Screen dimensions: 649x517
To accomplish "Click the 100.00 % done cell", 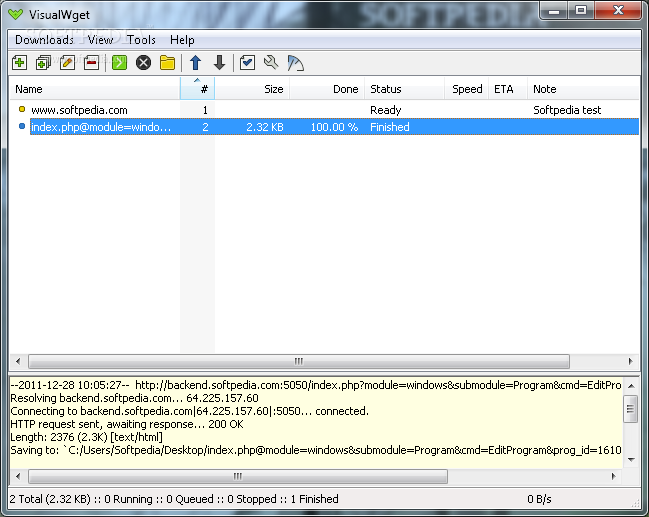I will (334, 127).
